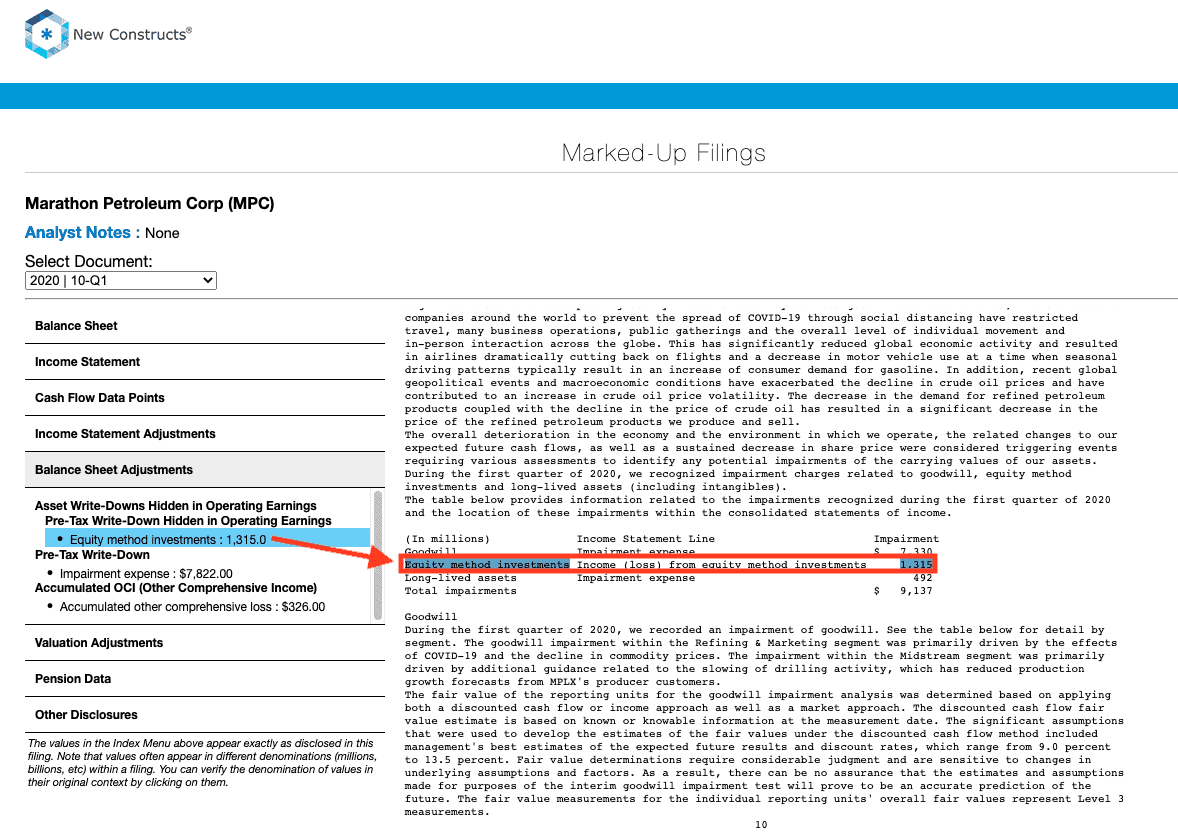Click the New Constructs hexagon logo

(x=47, y=34)
